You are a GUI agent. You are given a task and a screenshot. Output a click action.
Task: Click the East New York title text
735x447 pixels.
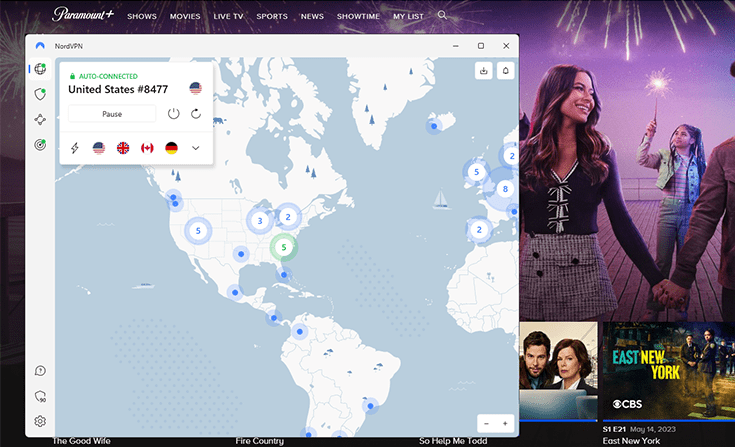point(631,441)
